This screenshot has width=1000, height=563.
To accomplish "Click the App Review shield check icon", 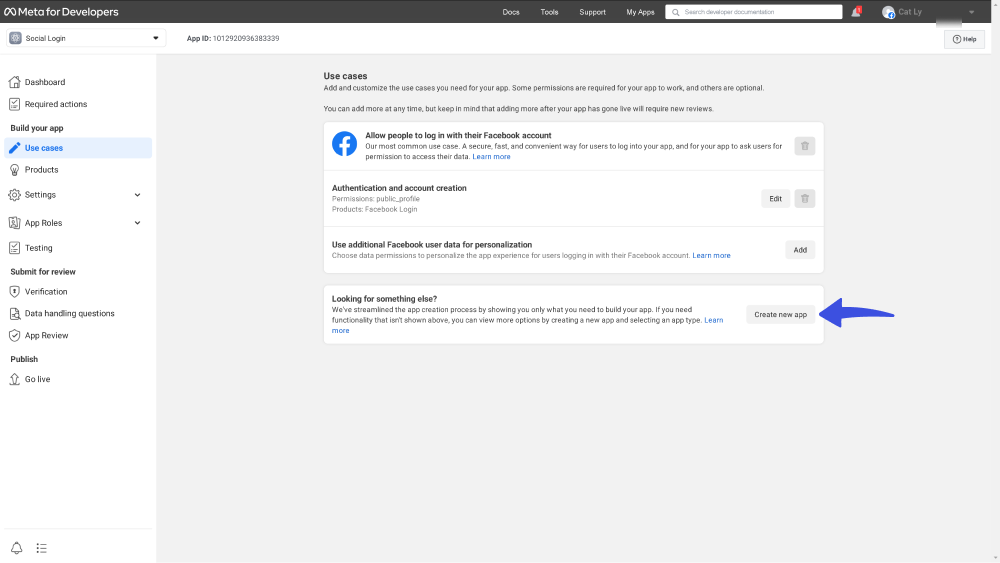I will pos(15,335).
